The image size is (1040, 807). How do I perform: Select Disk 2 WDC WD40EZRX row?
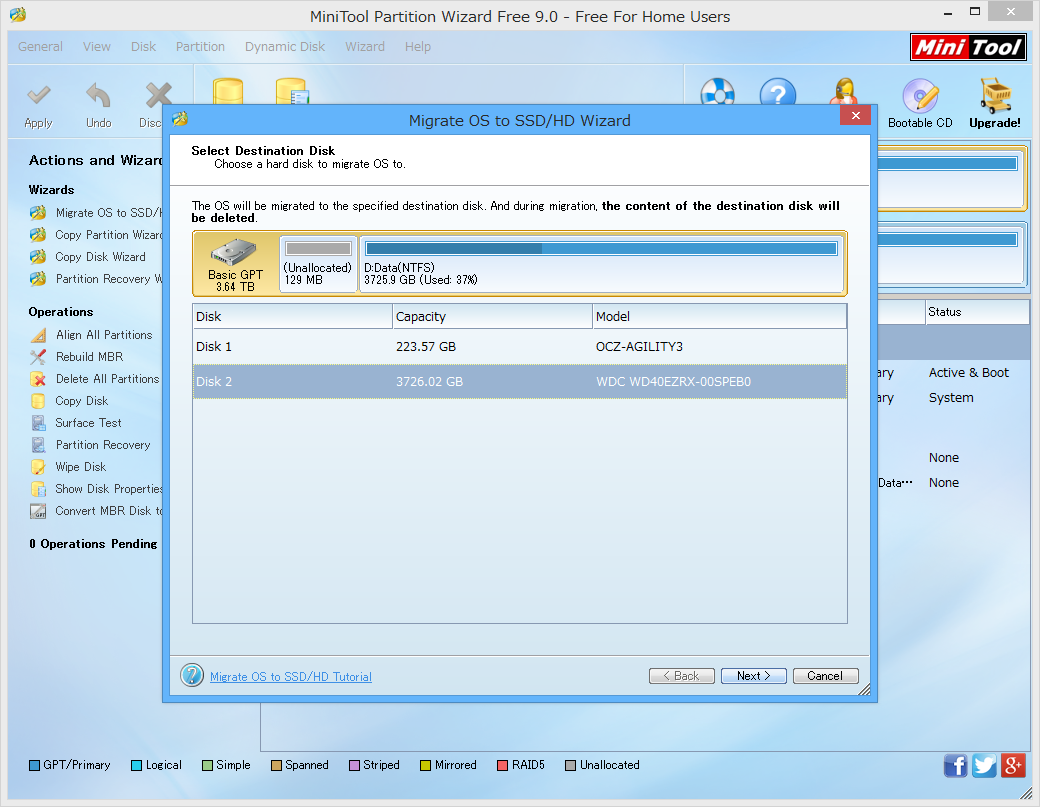coord(520,381)
